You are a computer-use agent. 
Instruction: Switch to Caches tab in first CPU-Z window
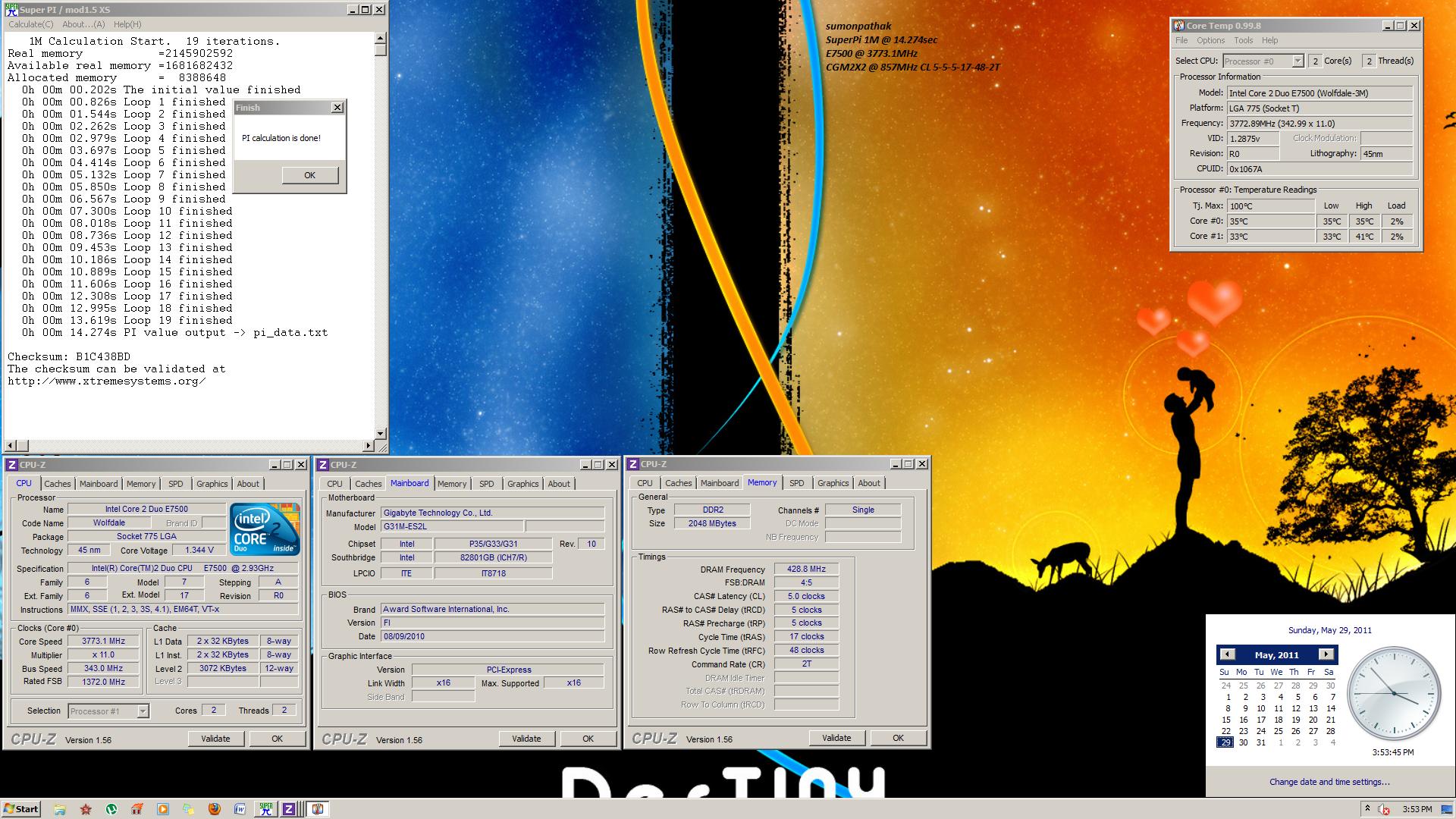(x=57, y=484)
